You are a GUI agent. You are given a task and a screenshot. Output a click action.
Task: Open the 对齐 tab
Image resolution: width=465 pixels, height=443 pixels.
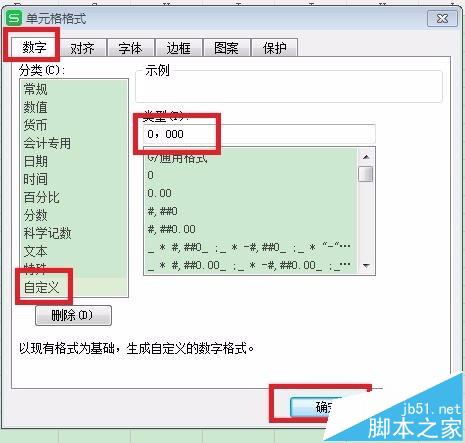[82, 48]
